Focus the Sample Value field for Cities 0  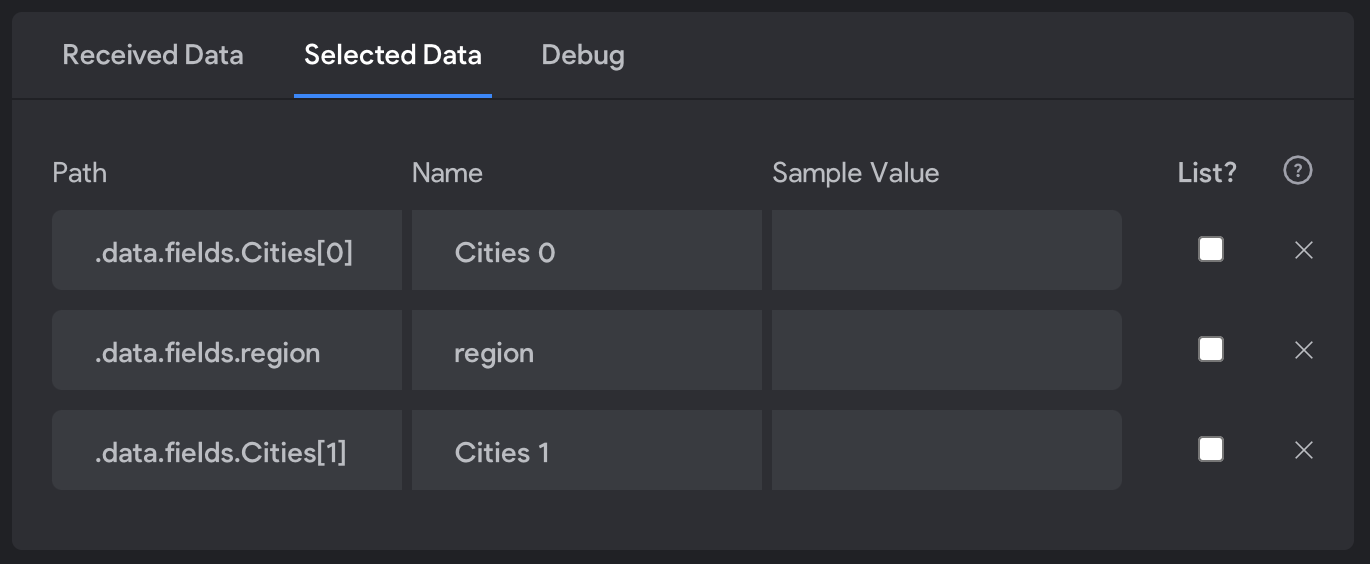[947, 250]
